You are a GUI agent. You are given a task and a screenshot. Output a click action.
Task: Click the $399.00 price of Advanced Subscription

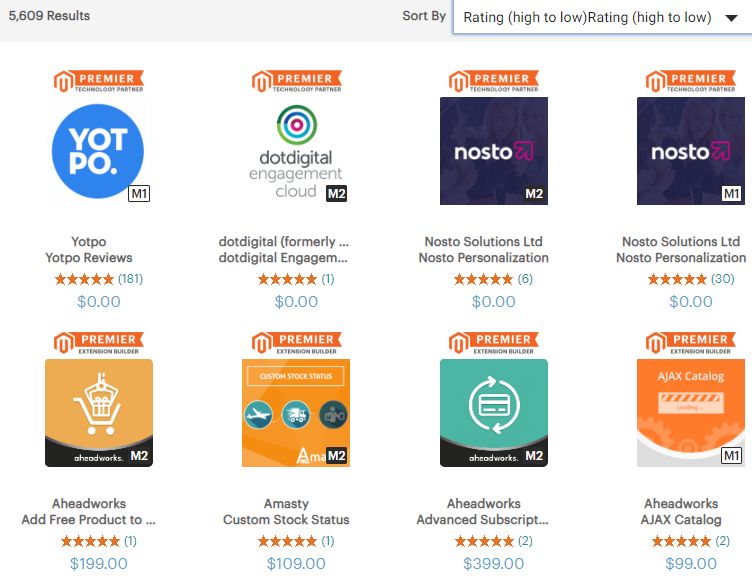[493, 564]
